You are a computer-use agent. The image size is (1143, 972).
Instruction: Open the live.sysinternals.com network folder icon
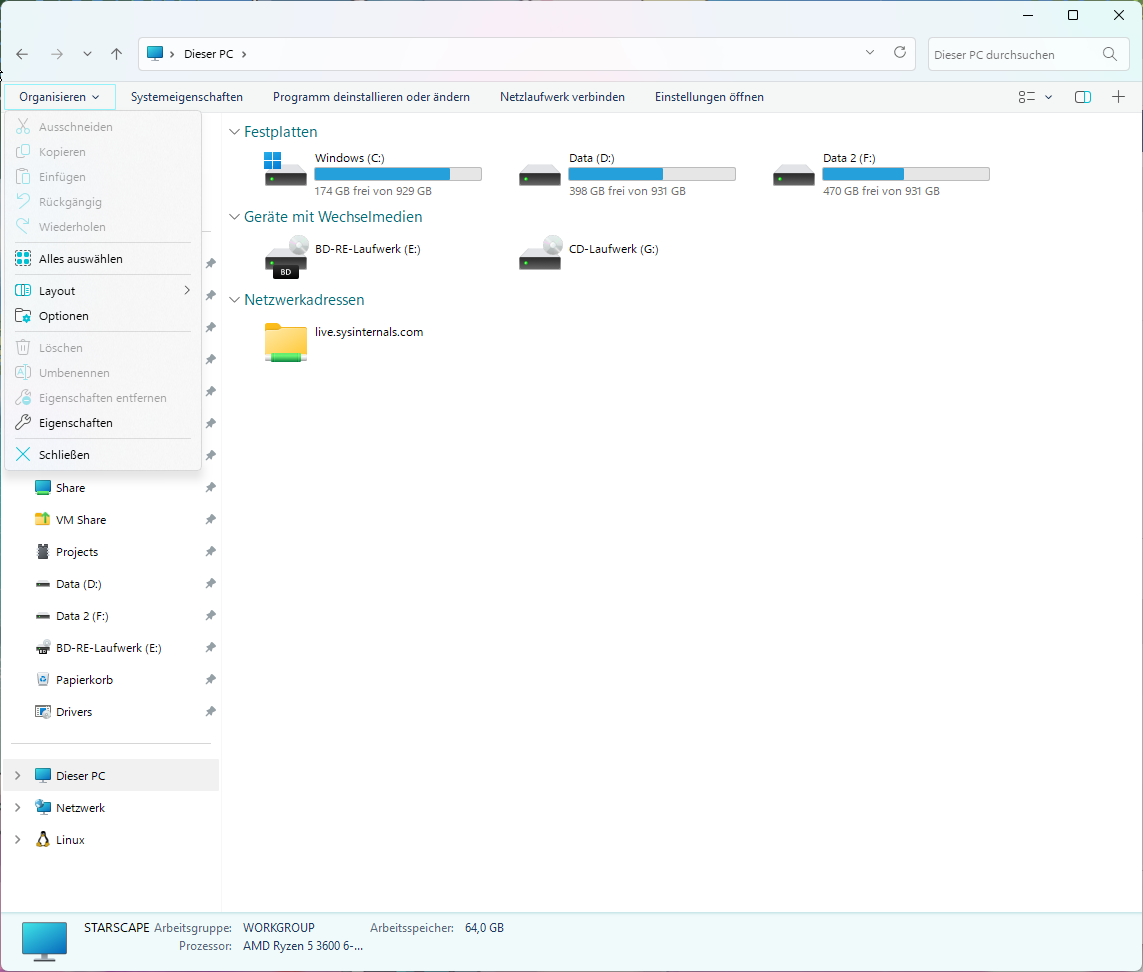click(286, 342)
